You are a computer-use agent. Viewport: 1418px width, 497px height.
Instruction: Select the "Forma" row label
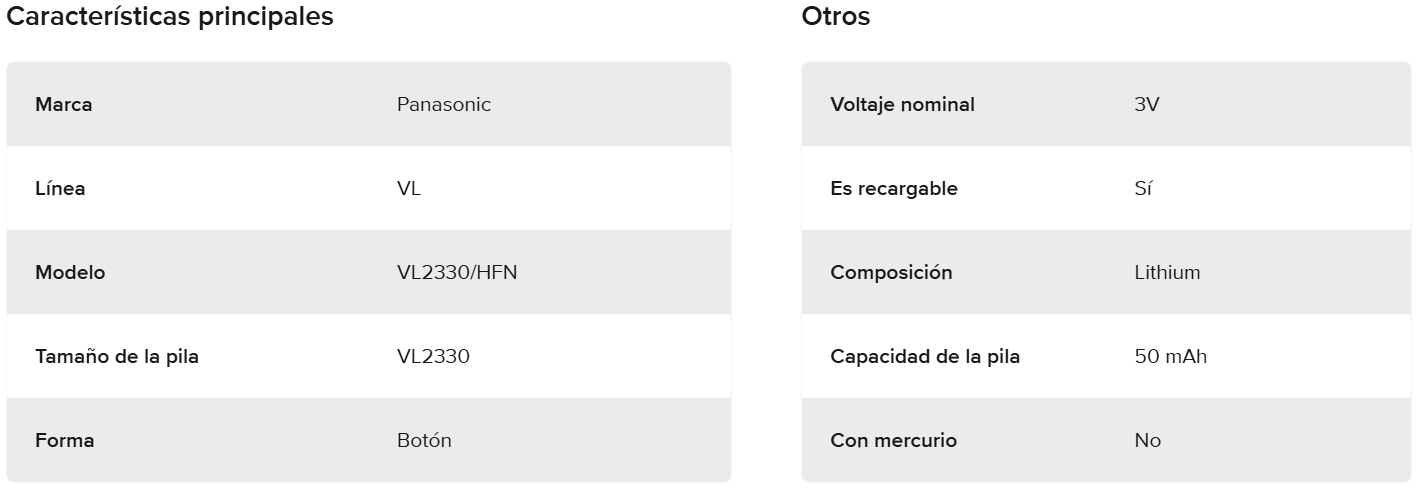click(x=65, y=440)
